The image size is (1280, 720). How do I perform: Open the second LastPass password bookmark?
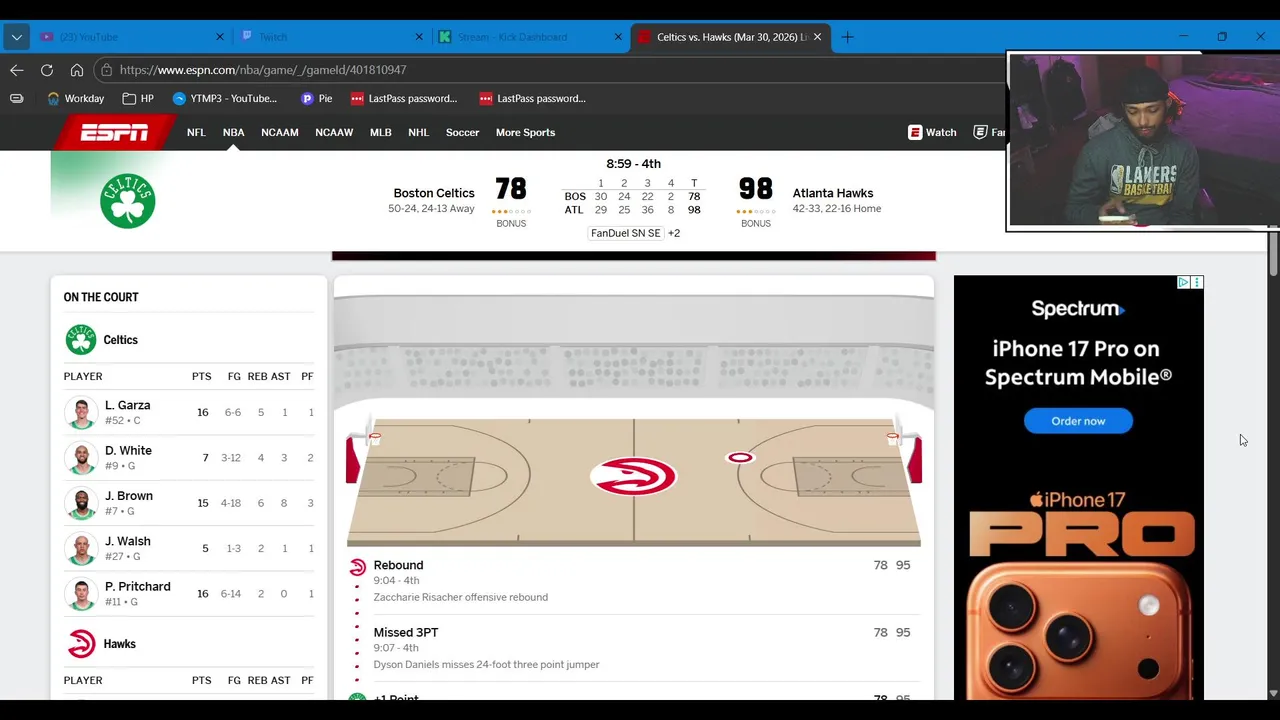pos(532,98)
